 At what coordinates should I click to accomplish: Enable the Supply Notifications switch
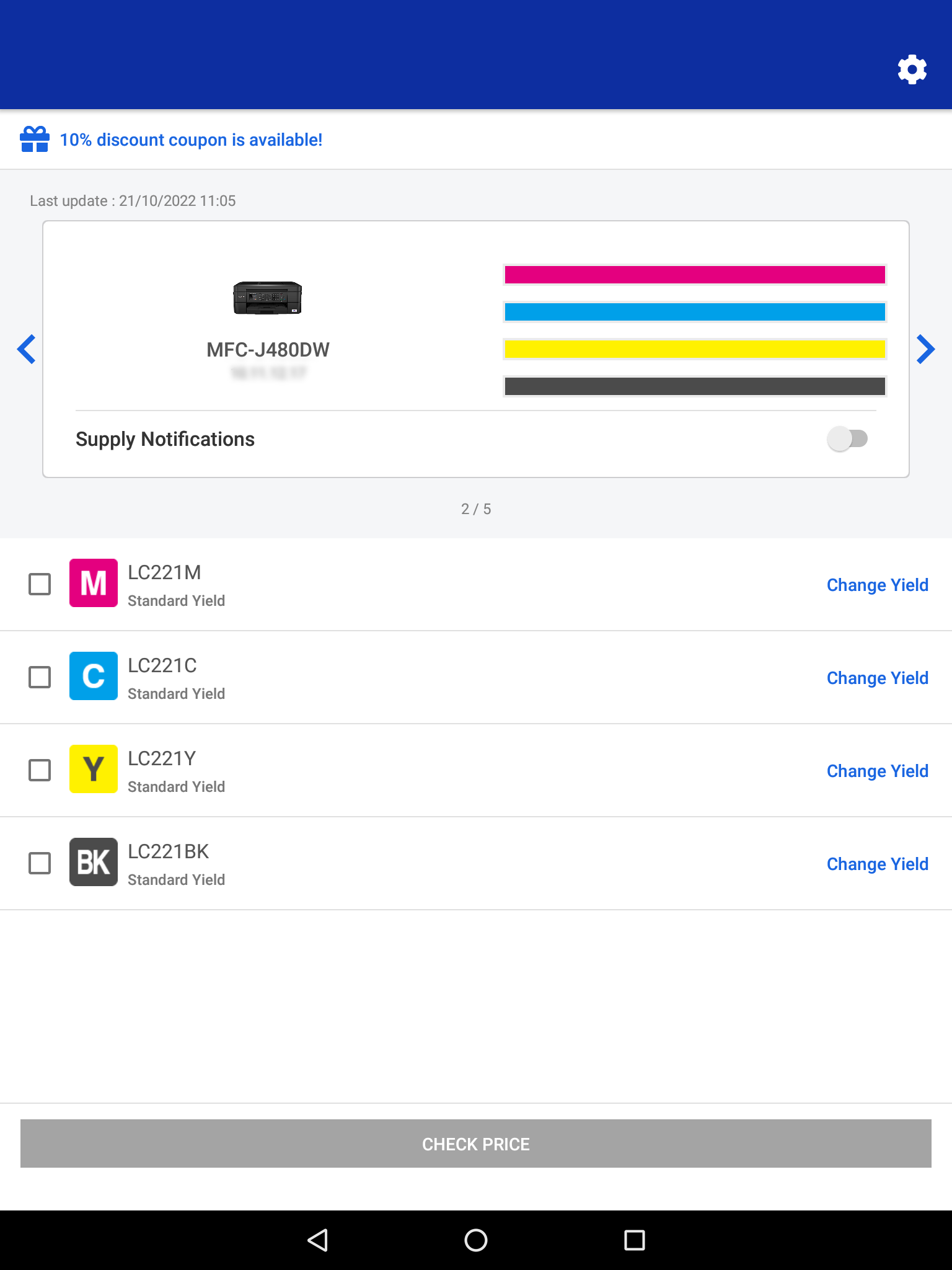click(847, 439)
